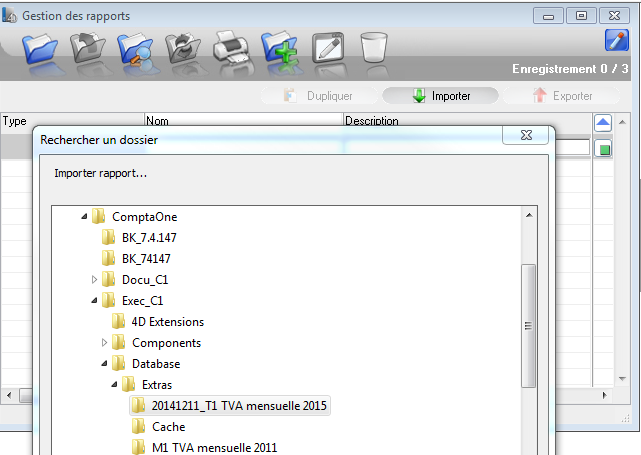Expand the Components folder

pyautogui.click(x=104, y=343)
